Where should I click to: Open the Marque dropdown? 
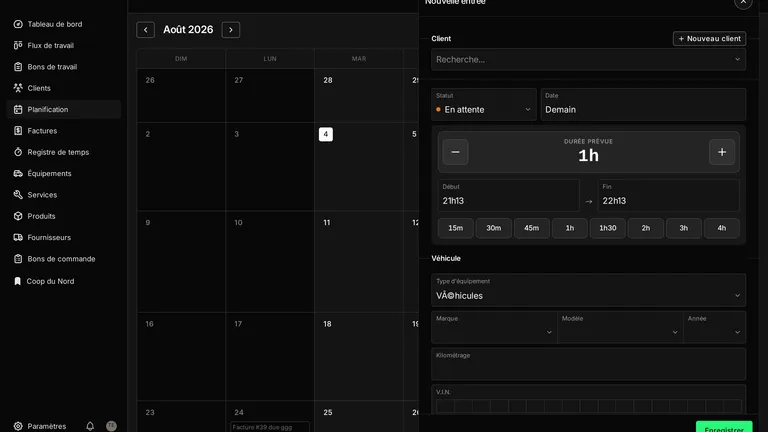[x=494, y=327]
